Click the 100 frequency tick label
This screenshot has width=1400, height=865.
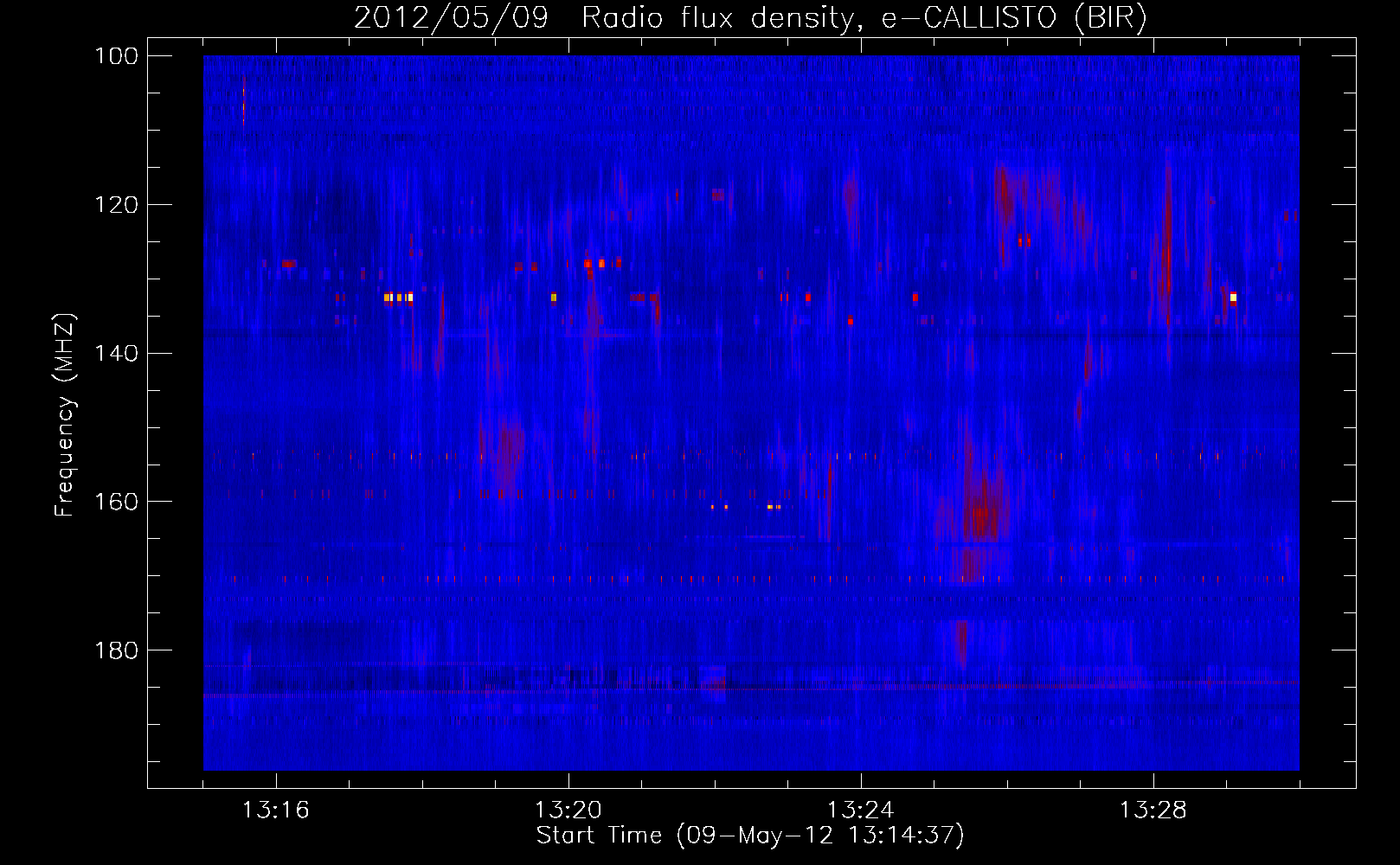point(116,56)
